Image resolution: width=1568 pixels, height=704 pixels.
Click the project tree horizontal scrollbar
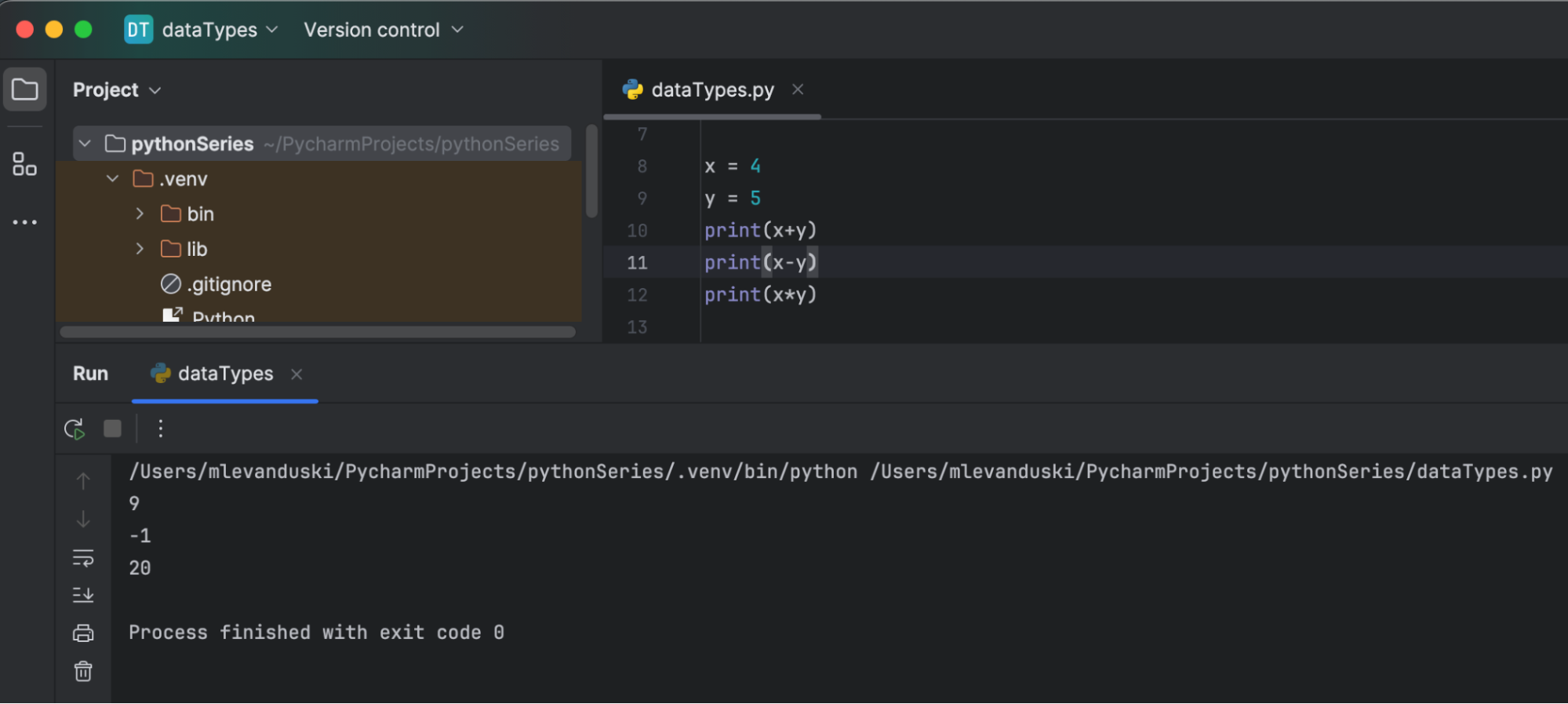pyautogui.click(x=318, y=332)
